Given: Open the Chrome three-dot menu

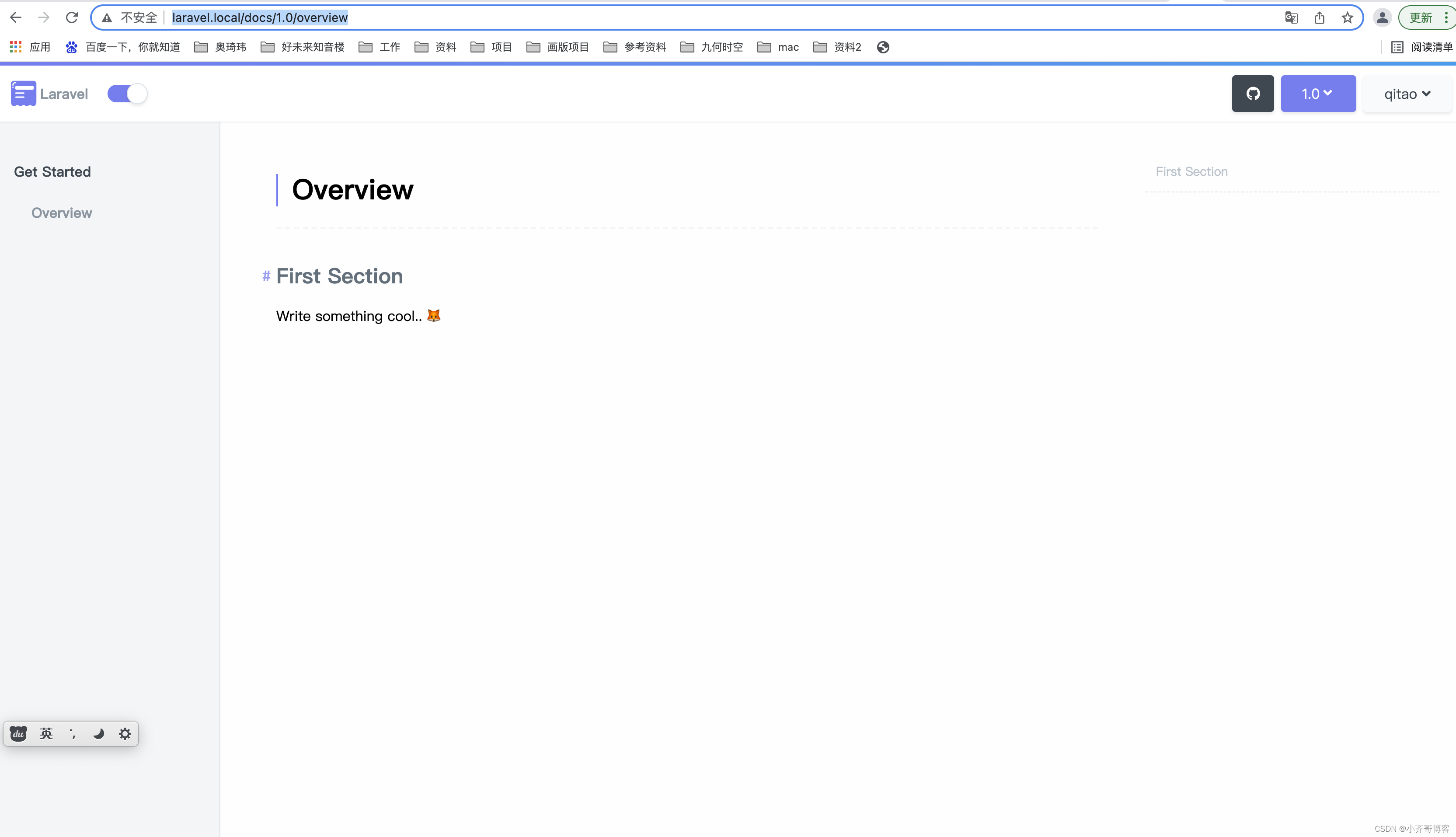Looking at the screenshot, I should click(1446, 18).
